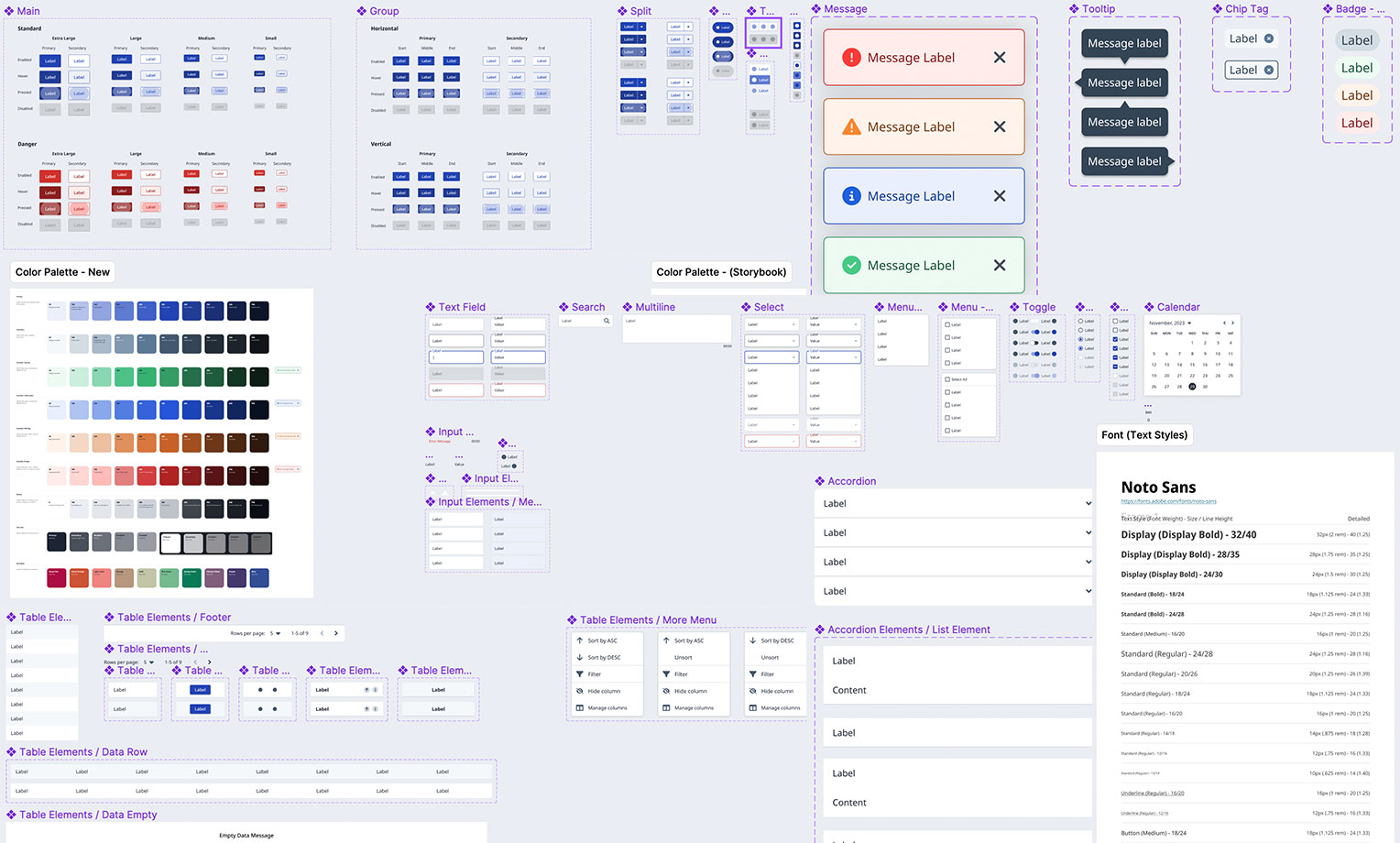Click the green success checkmark icon
Image resolution: width=1400 pixels, height=843 pixels.
(x=851, y=266)
